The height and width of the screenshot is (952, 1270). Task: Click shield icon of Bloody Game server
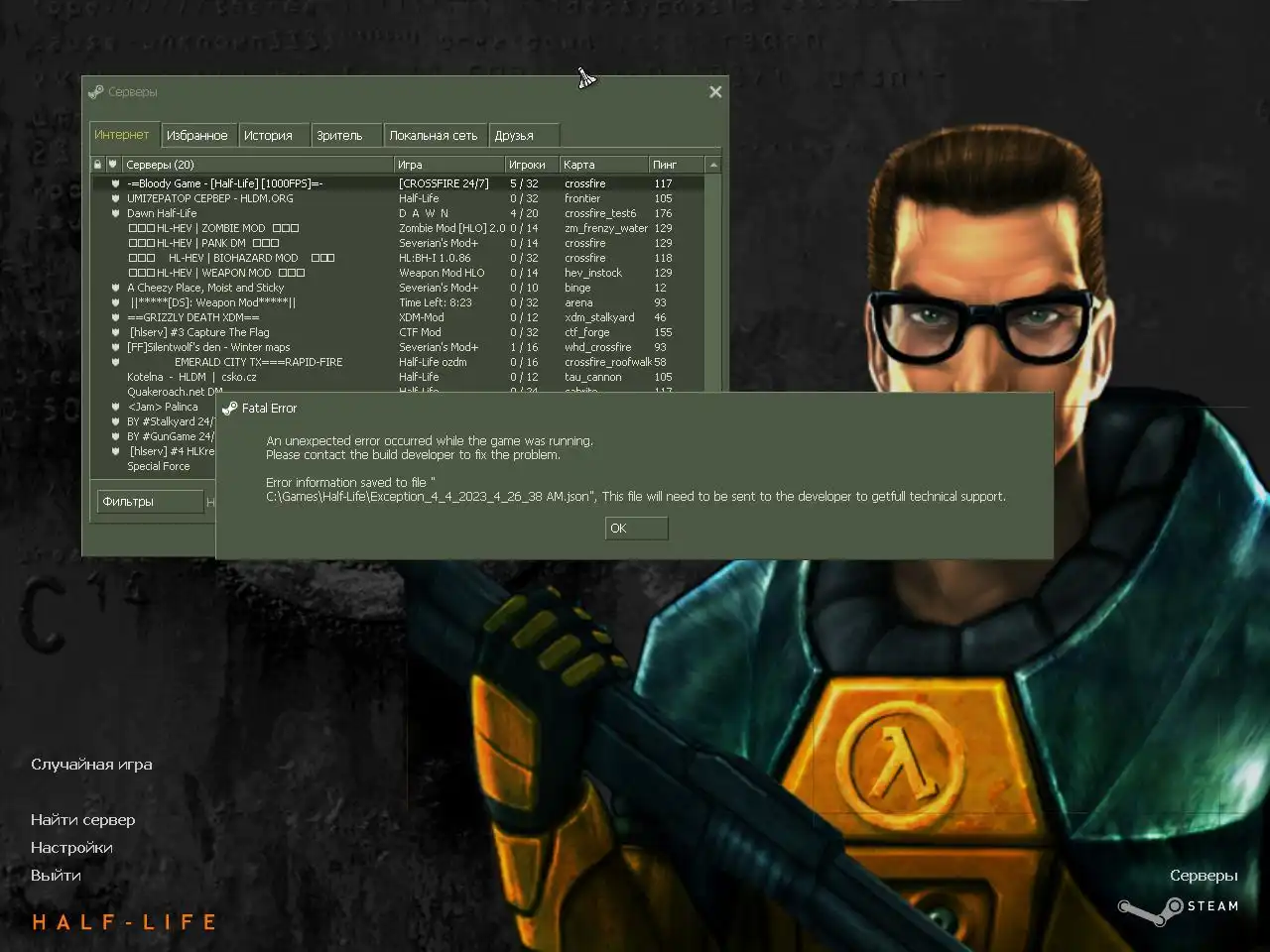point(115,183)
